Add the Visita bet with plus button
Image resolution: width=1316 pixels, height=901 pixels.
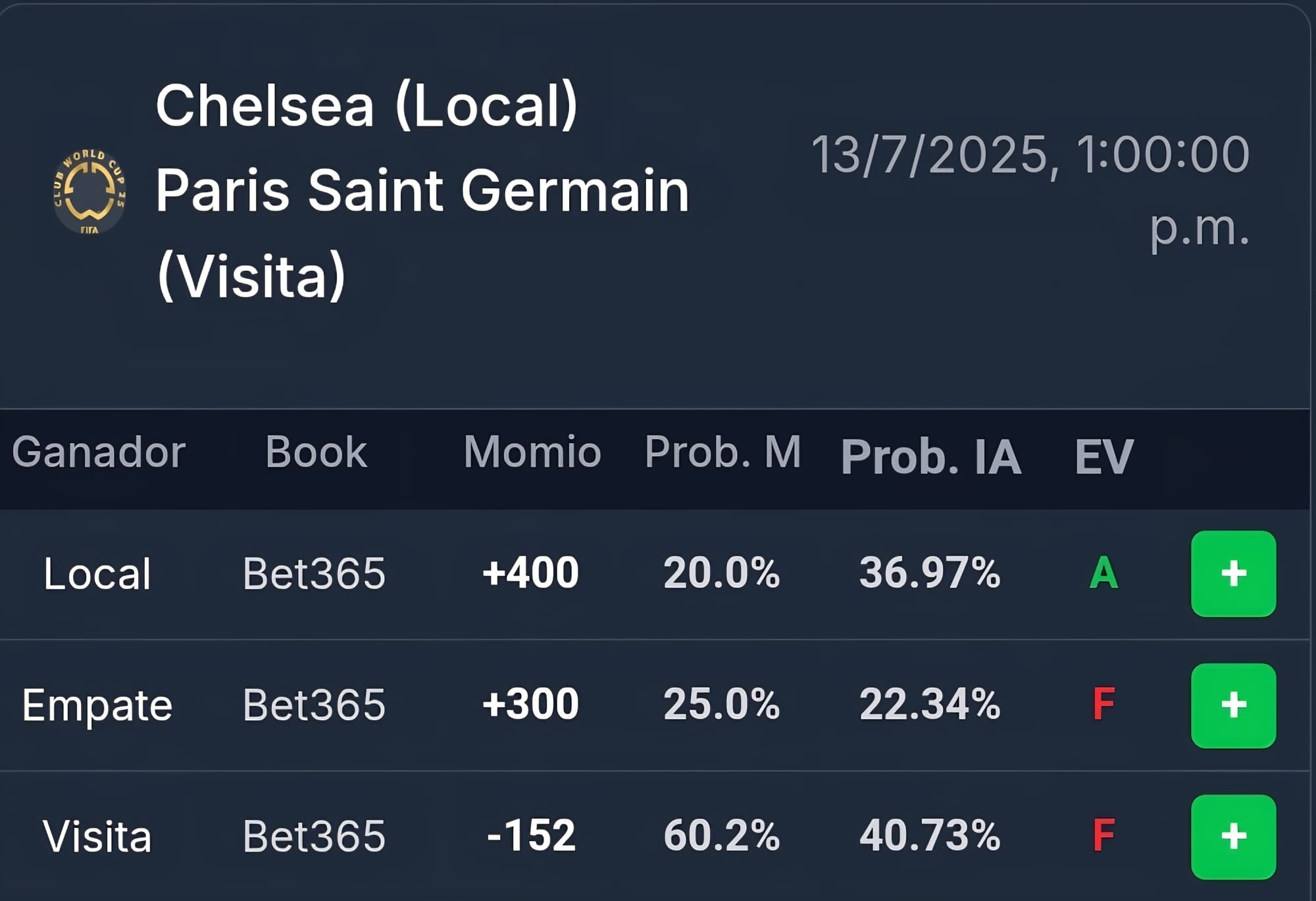pyautogui.click(x=1233, y=837)
